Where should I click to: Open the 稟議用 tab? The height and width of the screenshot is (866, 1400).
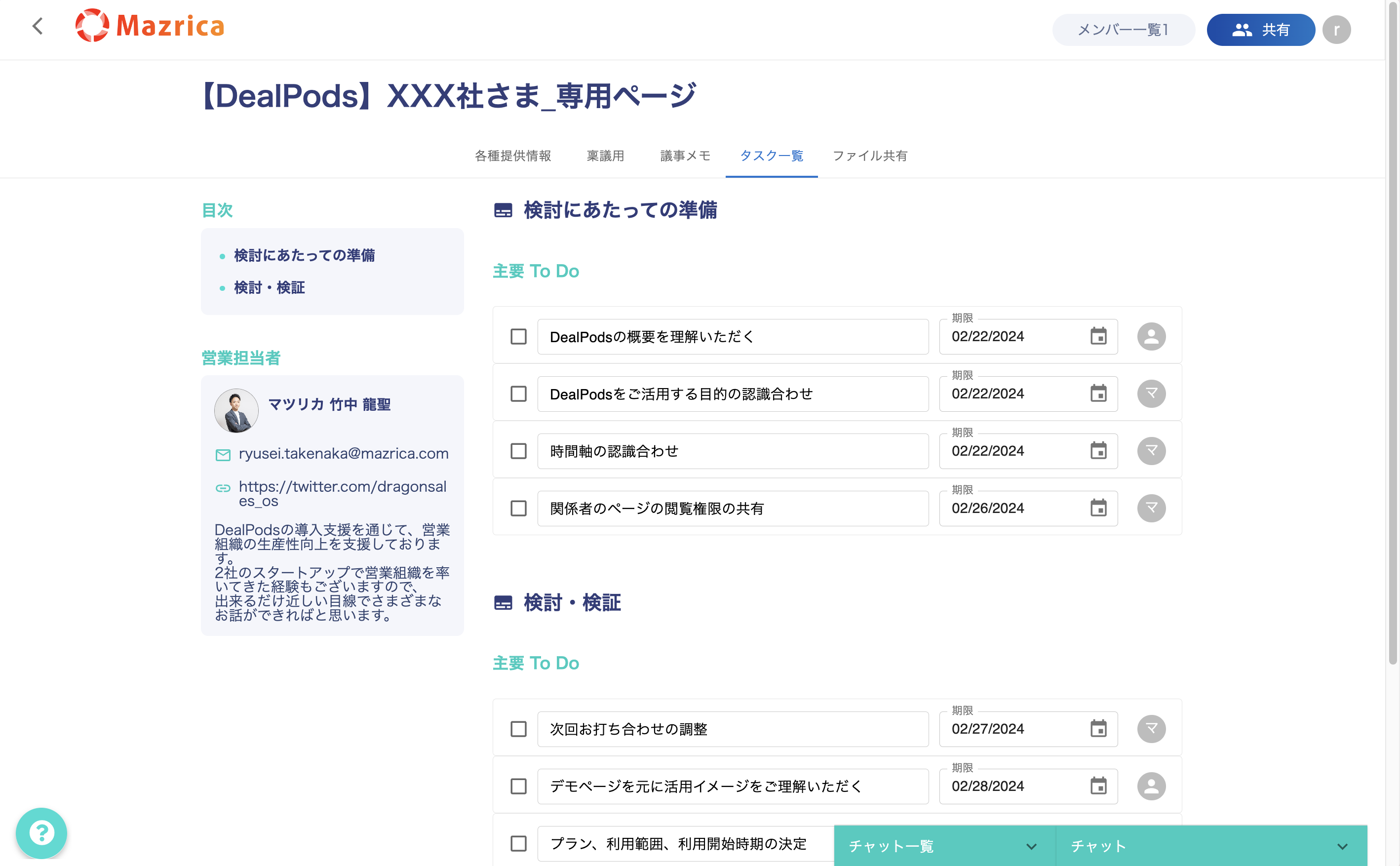coord(605,156)
